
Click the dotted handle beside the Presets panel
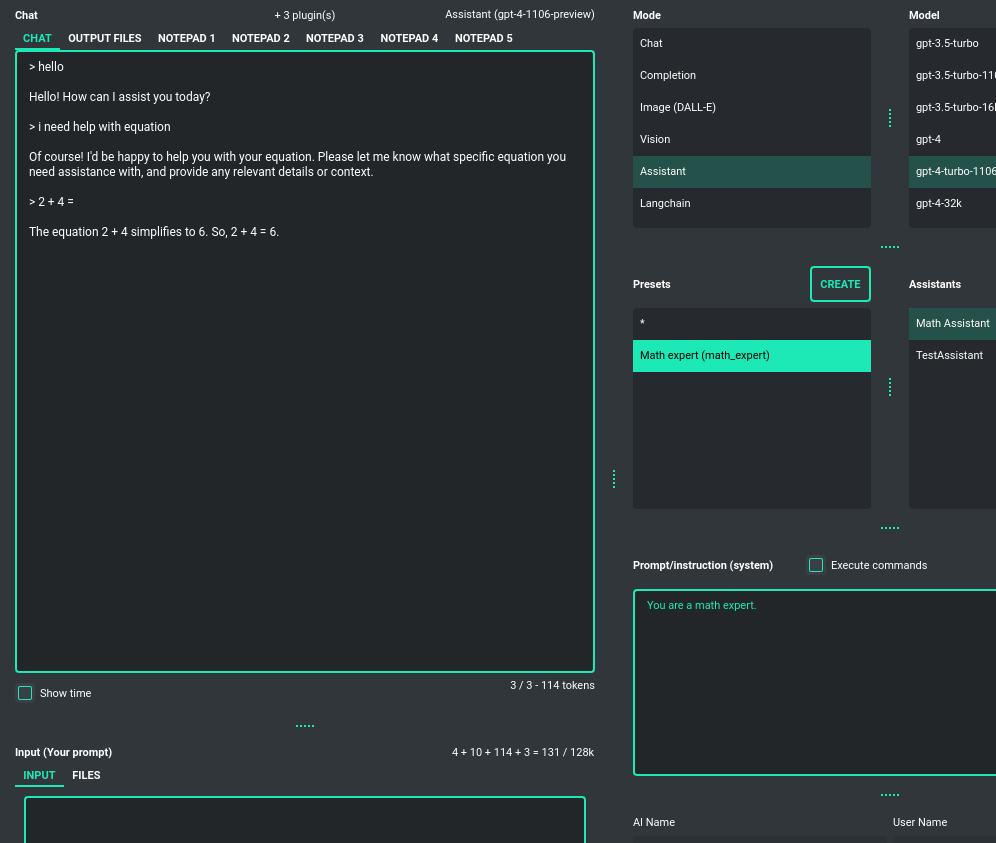(x=890, y=387)
